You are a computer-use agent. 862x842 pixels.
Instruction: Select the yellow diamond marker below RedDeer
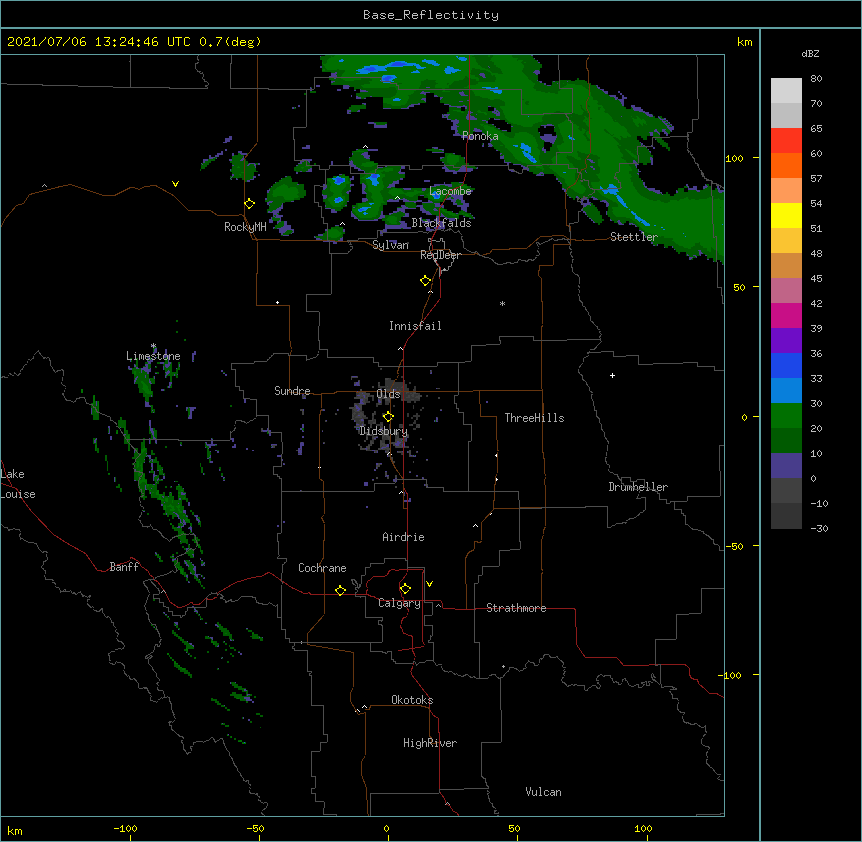pyautogui.click(x=426, y=281)
